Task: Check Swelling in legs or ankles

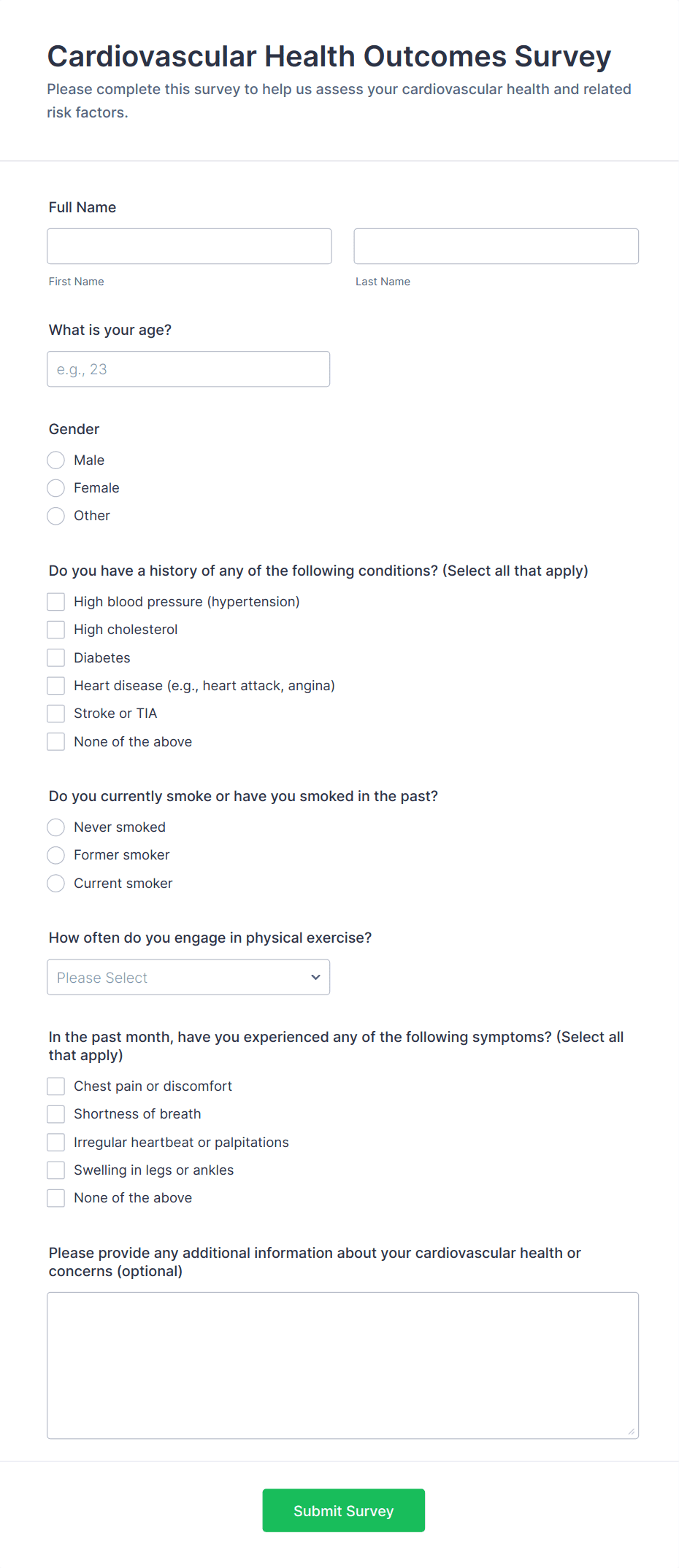Action: tap(55, 1170)
